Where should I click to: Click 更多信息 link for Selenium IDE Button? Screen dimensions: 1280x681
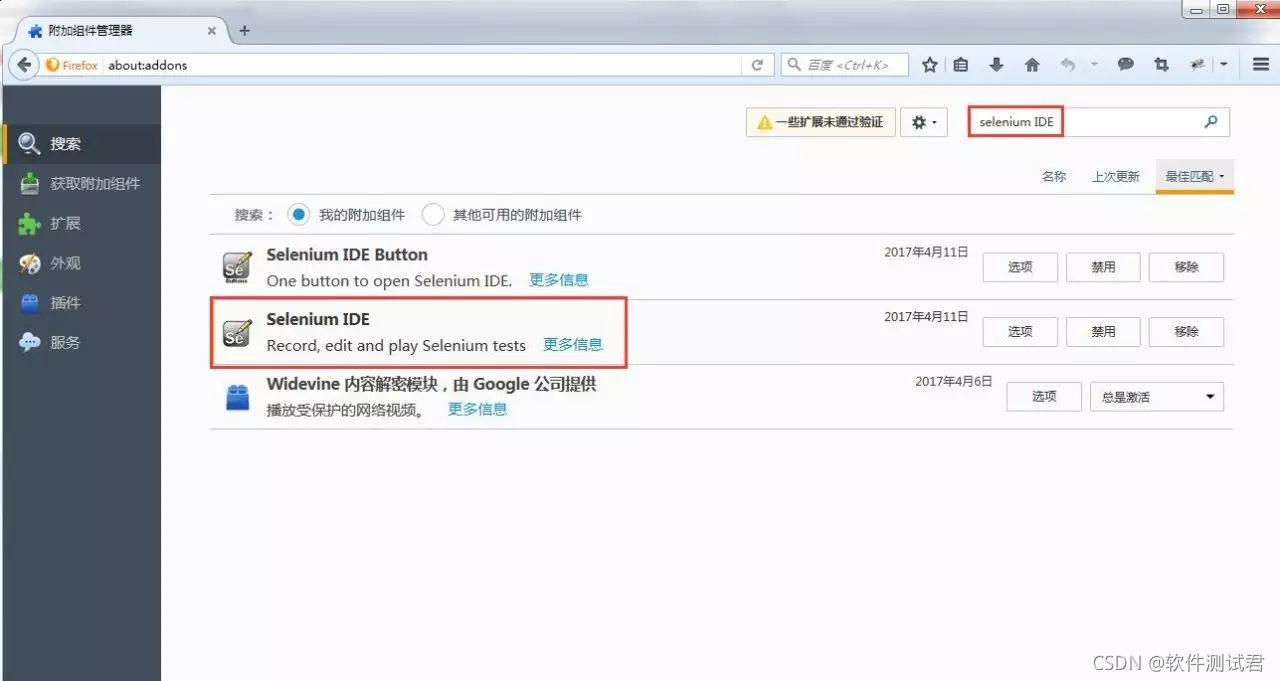tap(559, 280)
